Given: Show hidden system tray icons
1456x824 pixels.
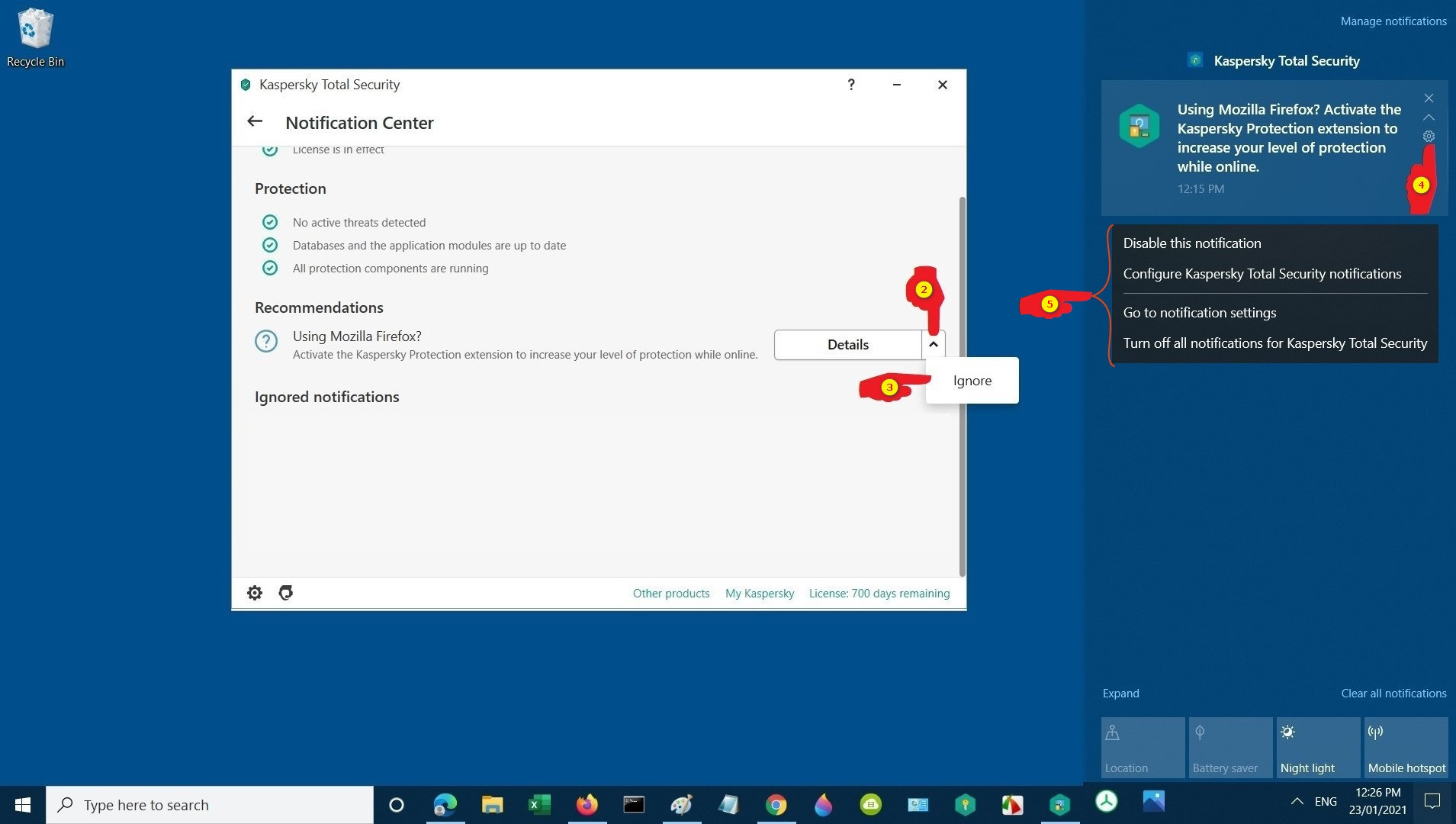Looking at the screenshot, I should (1297, 801).
